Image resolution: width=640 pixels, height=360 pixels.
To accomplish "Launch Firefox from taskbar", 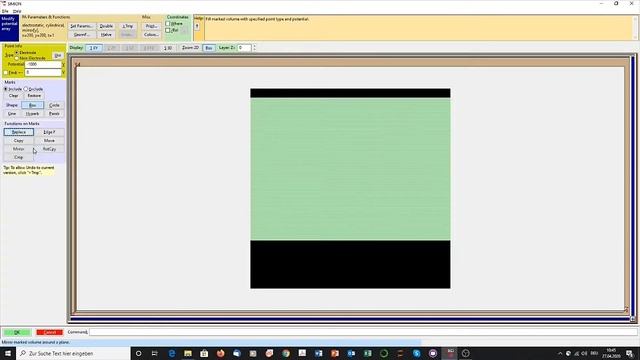I will (x=220, y=353).
